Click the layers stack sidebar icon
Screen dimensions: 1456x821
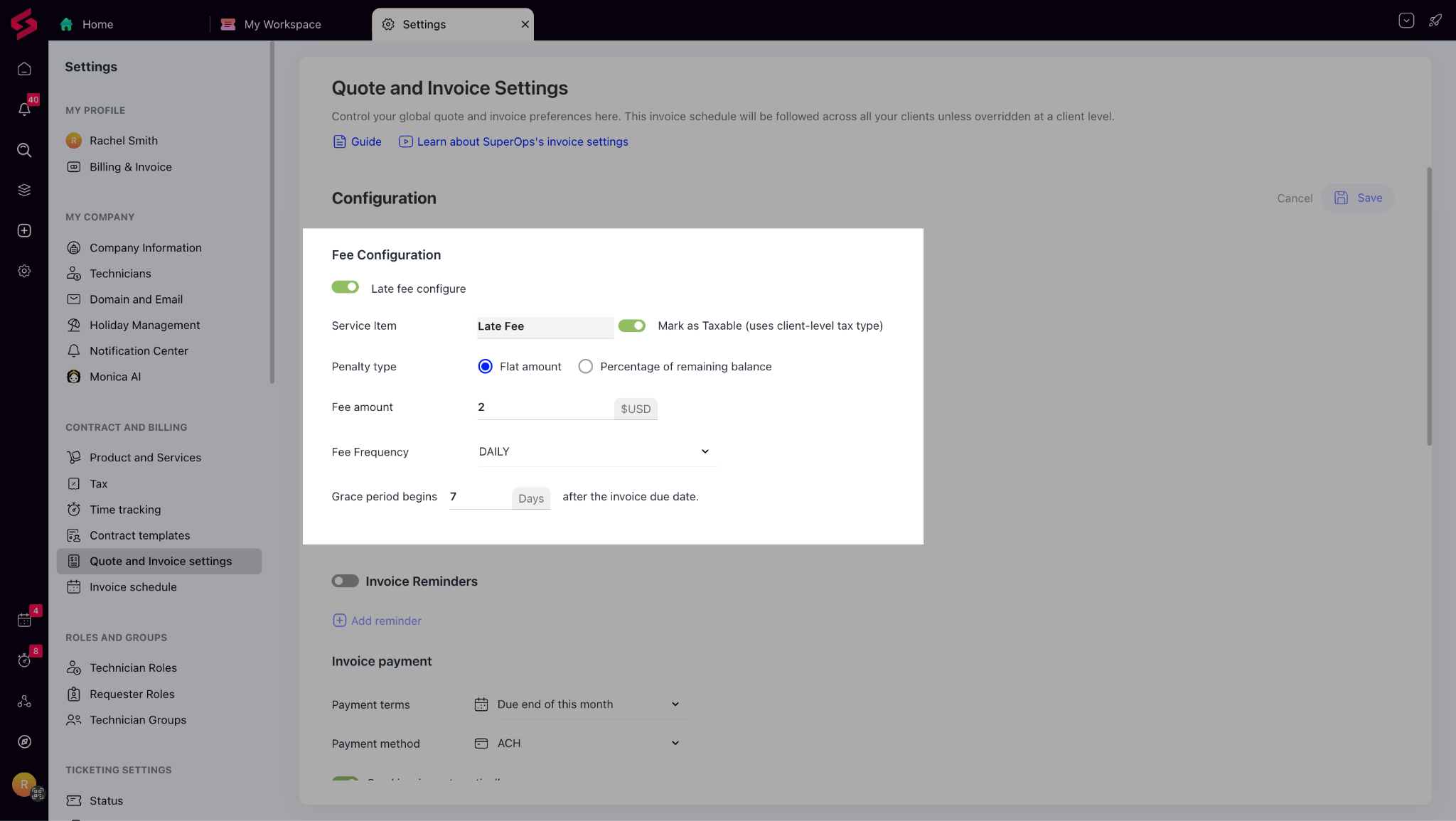click(24, 190)
